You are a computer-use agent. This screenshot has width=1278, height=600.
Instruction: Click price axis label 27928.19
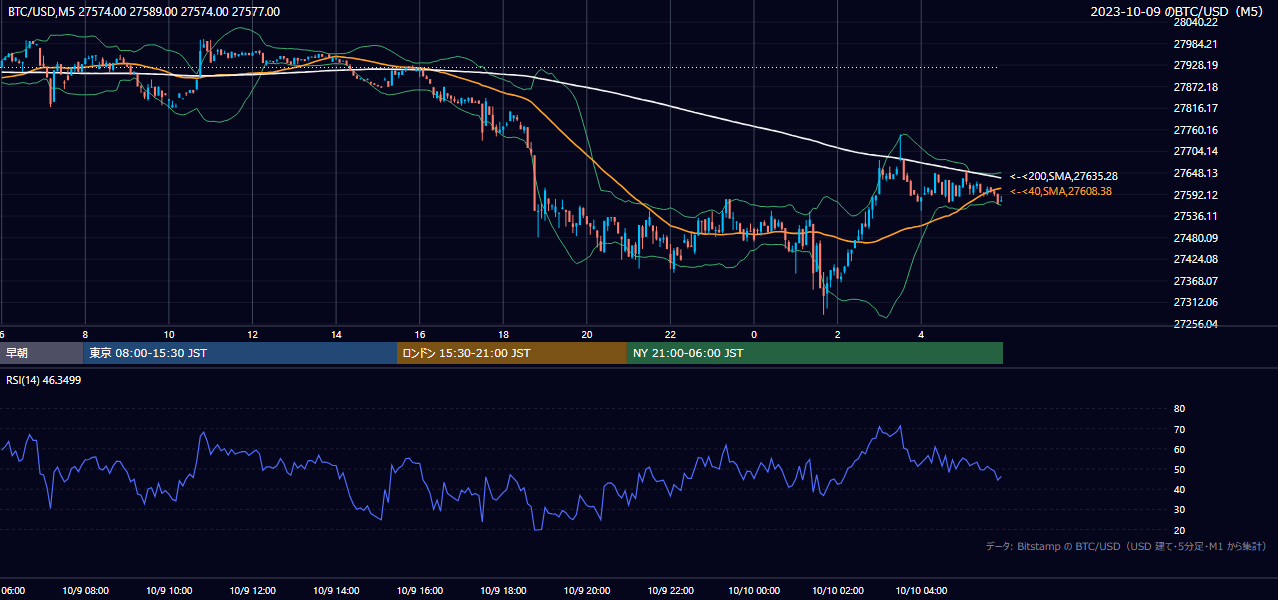pos(1195,65)
